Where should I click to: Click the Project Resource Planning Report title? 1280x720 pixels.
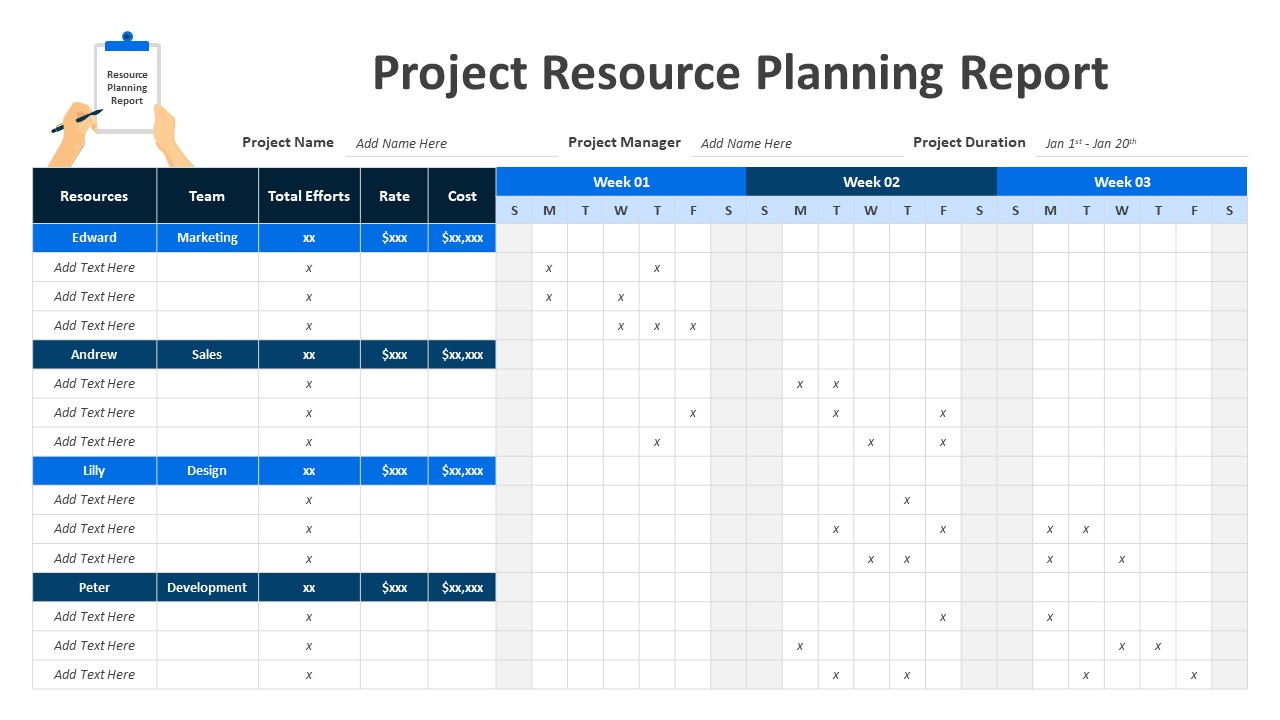[740, 73]
